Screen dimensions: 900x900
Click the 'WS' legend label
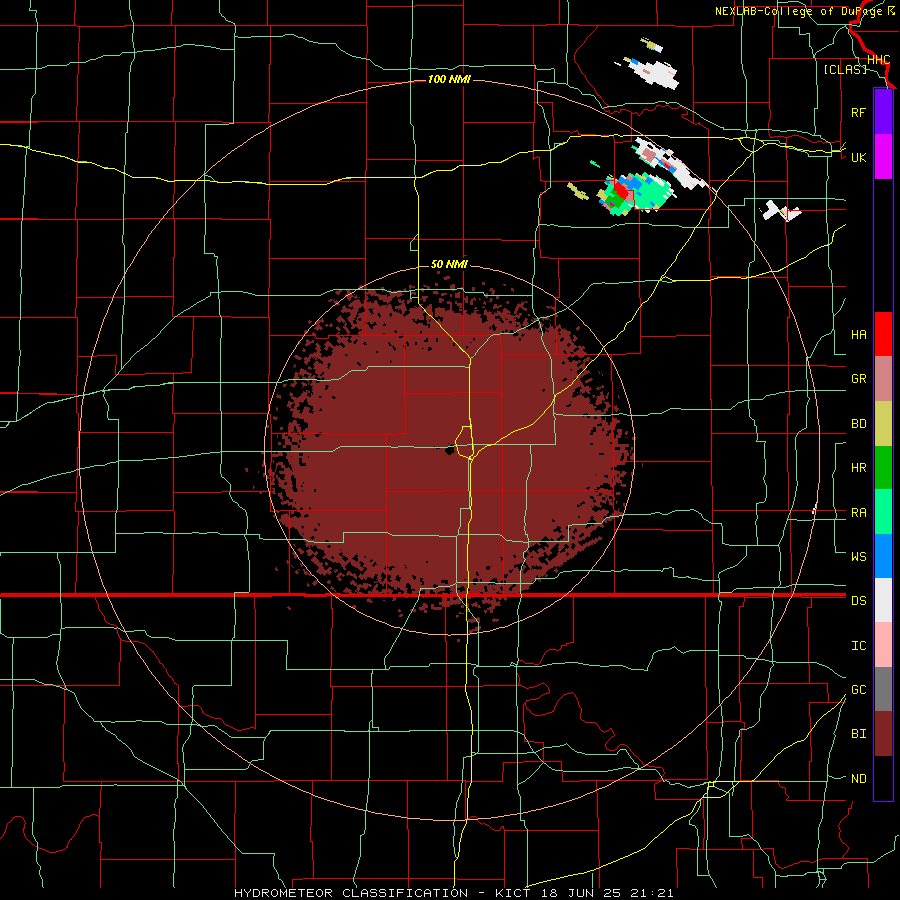858,556
